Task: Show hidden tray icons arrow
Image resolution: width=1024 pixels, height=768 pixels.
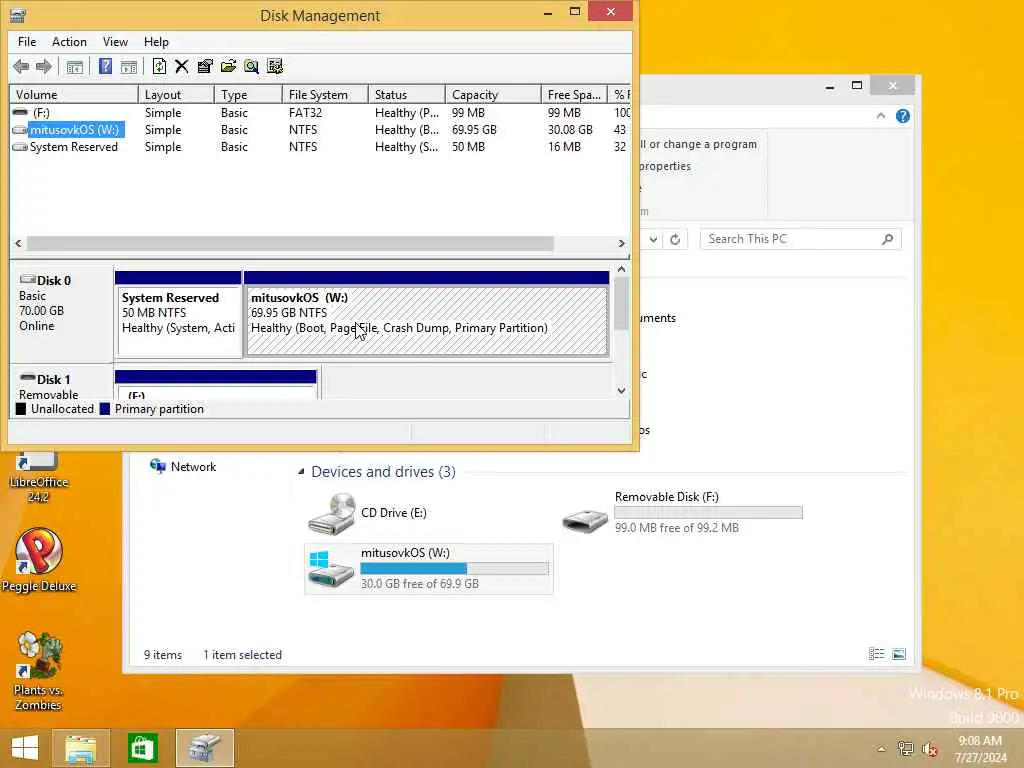Action: point(882,749)
